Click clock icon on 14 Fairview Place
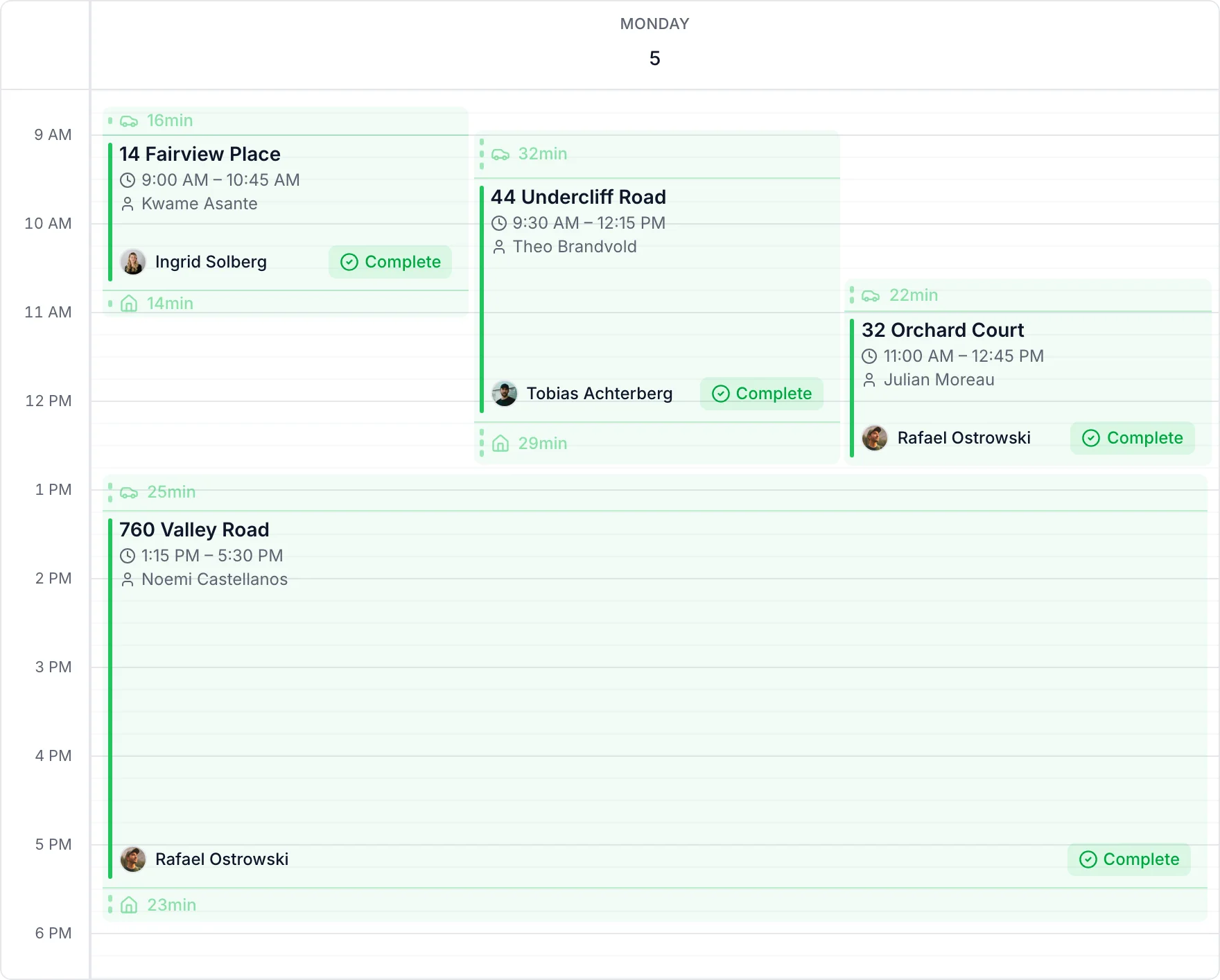Image resolution: width=1220 pixels, height=980 pixels. [x=128, y=180]
